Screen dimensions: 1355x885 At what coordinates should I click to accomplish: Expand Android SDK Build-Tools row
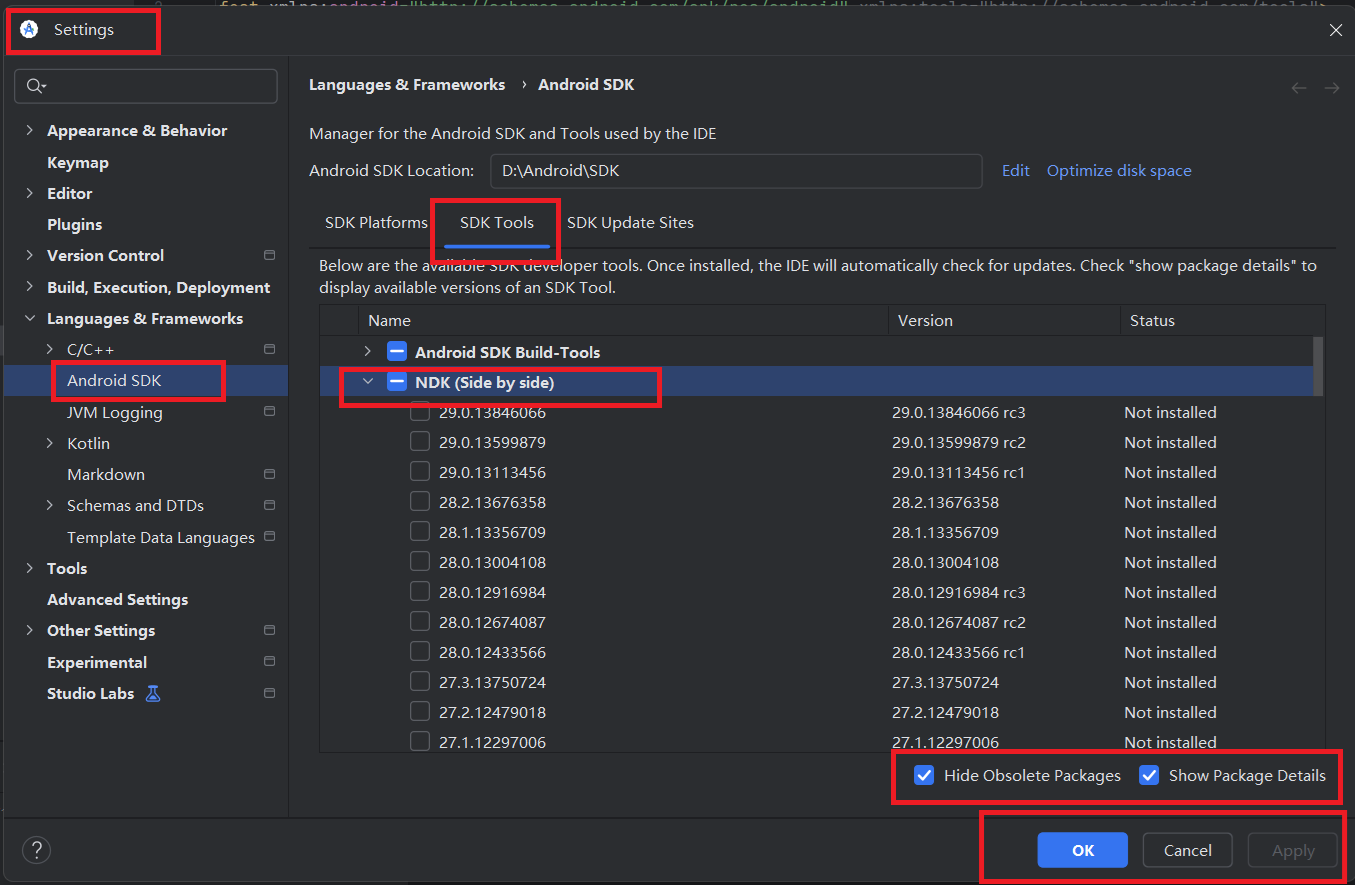pyautogui.click(x=368, y=352)
